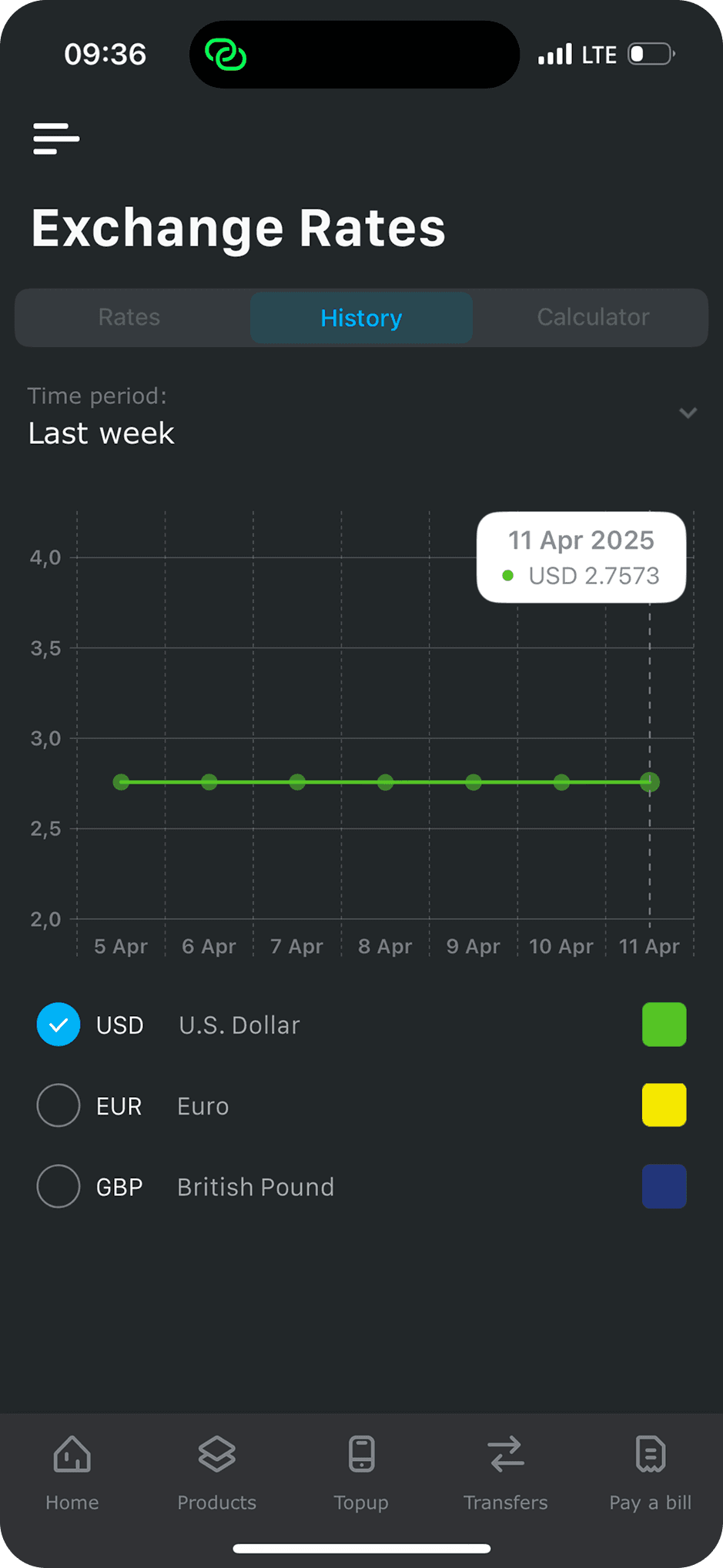Image resolution: width=723 pixels, height=1568 pixels.
Task: Enable the GBP British Pound checkbox
Action: [x=59, y=1186]
